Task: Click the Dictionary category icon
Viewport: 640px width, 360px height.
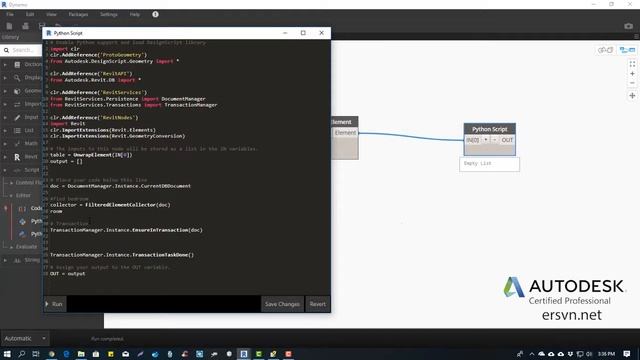Action: 17,64
